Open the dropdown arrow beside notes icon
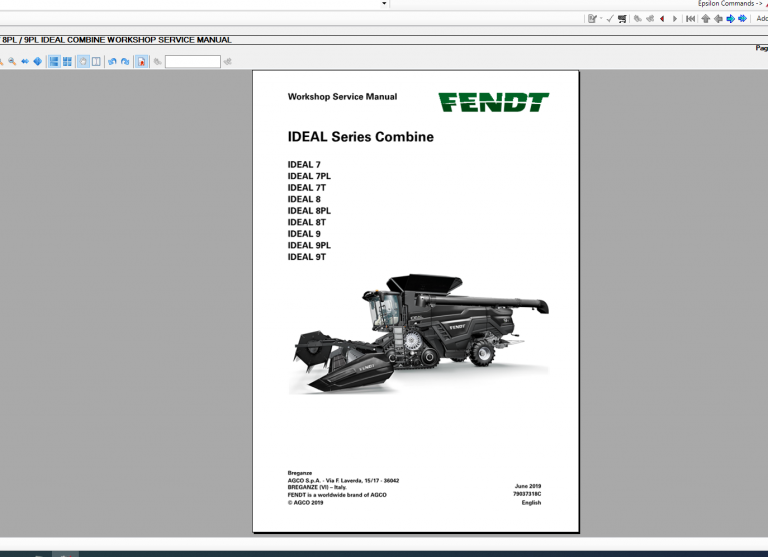This screenshot has width=768, height=557. click(601, 18)
